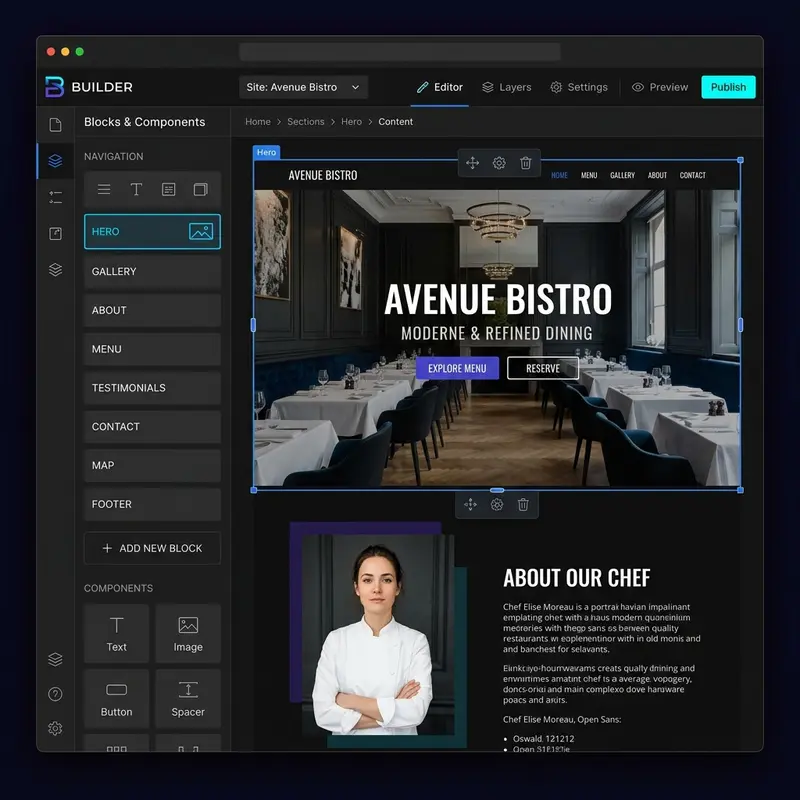Go to Hero in breadcrumb
The width and height of the screenshot is (800, 800).
(x=352, y=121)
